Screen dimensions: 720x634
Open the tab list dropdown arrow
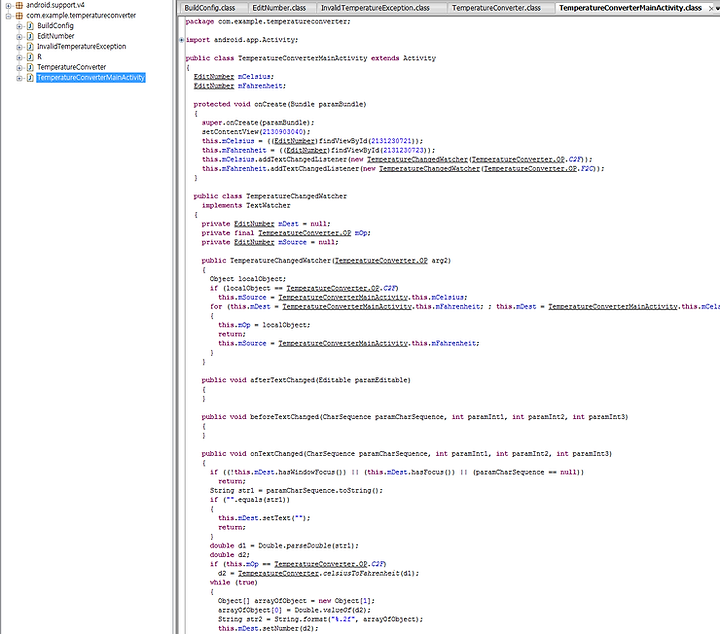coord(717,8)
